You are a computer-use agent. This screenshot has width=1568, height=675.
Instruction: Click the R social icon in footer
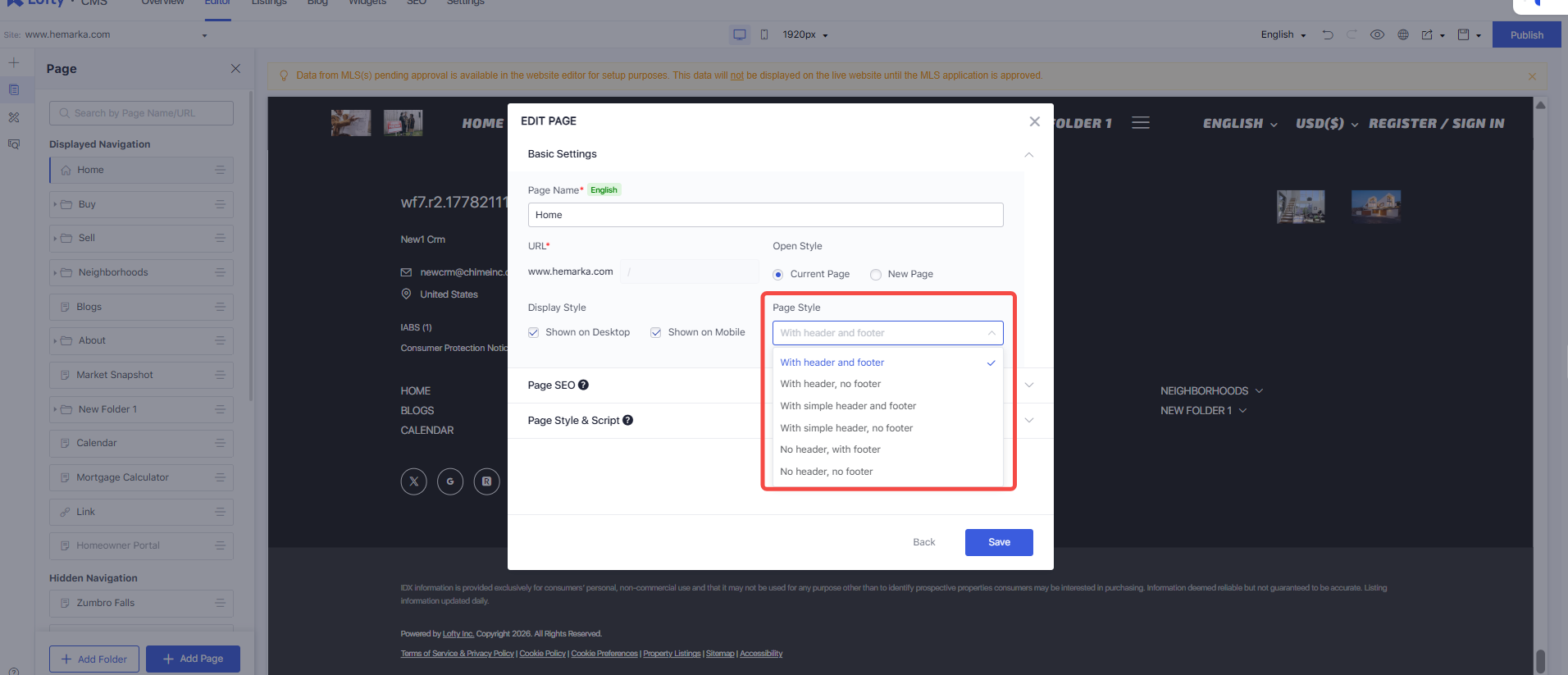point(486,481)
